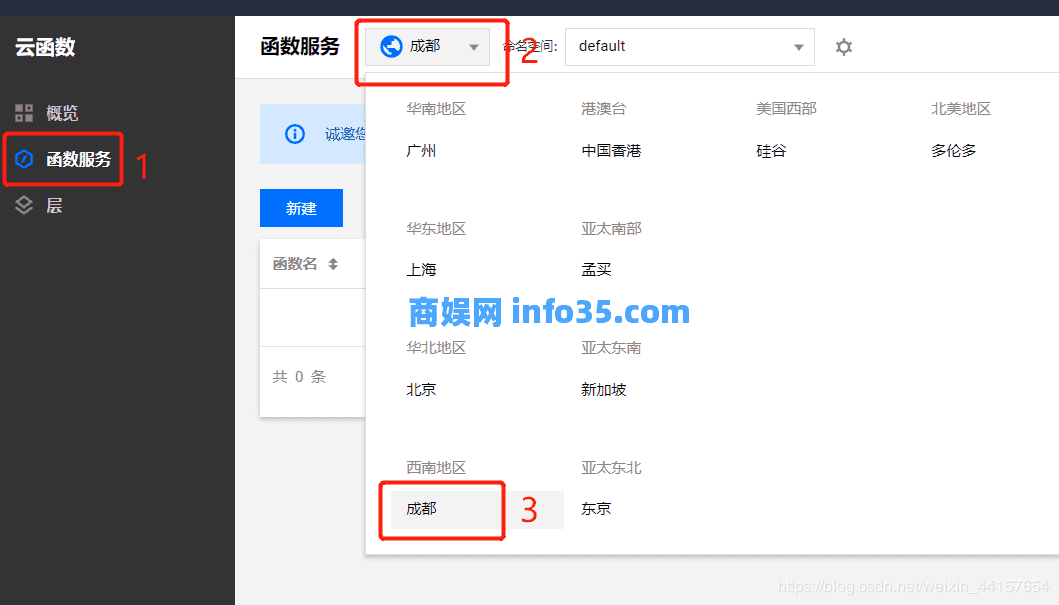Select 东京 under 亚太东北 region list

pyautogui.click(x=595, y=509)
